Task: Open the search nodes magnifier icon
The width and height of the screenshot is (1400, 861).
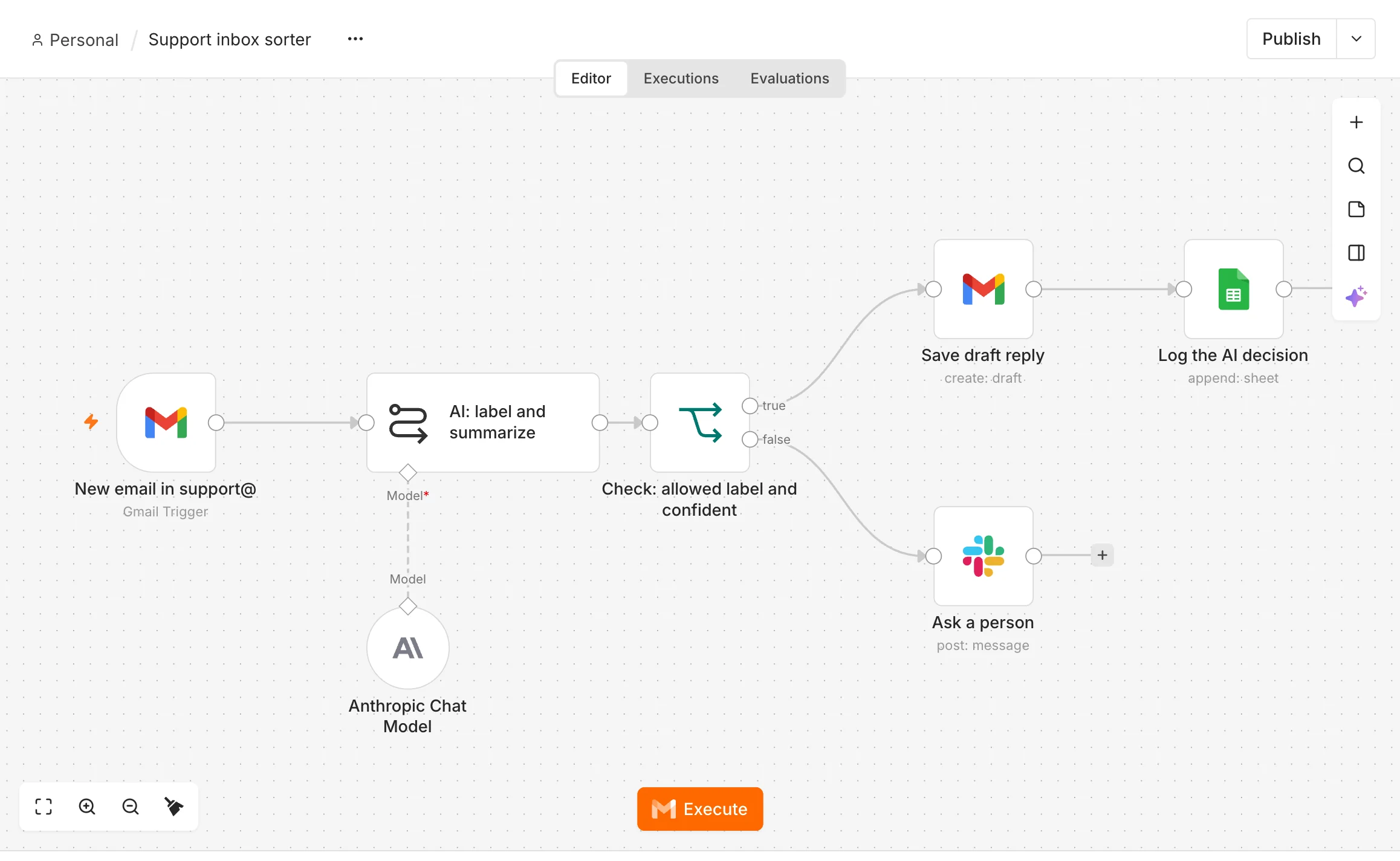Action: click(x=1356, y=166)
